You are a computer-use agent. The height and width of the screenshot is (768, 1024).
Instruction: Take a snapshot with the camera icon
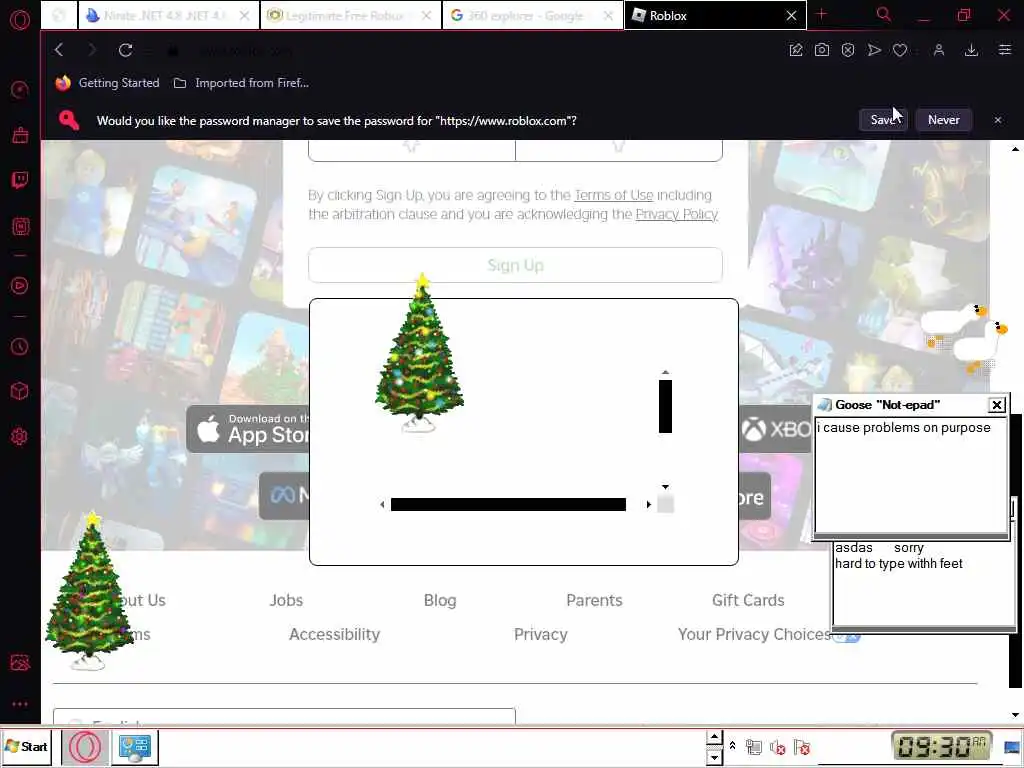coord(822,50)
